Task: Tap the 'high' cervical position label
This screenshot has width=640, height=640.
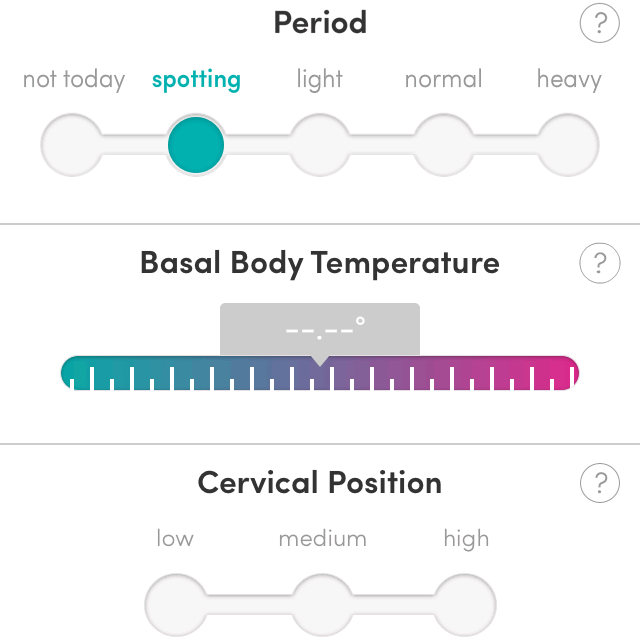Action: click(x=466, y=539)
